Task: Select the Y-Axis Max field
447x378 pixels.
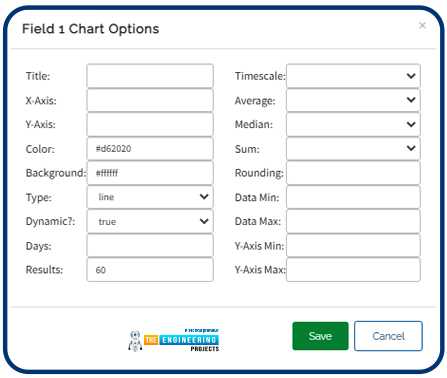Action: 353,270
